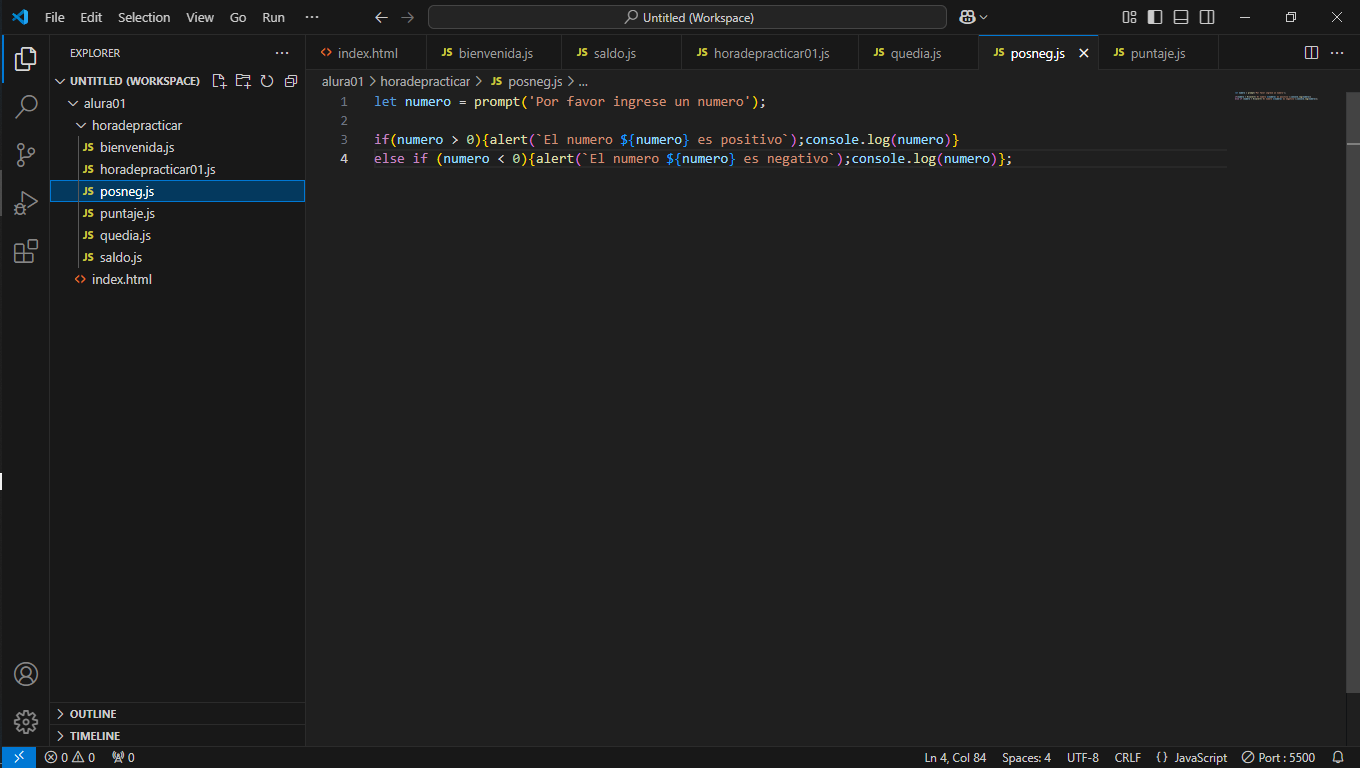Change indentation via Spaces: 4
The image size is (1360, 768).
(1026, 757)
